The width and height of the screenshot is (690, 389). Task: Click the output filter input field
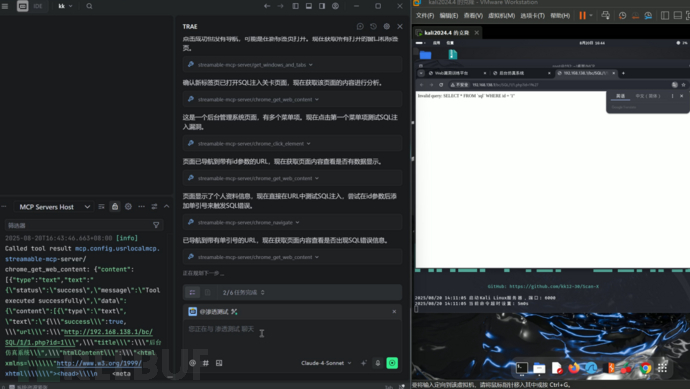pyautogui.click(x=78, y=225)
